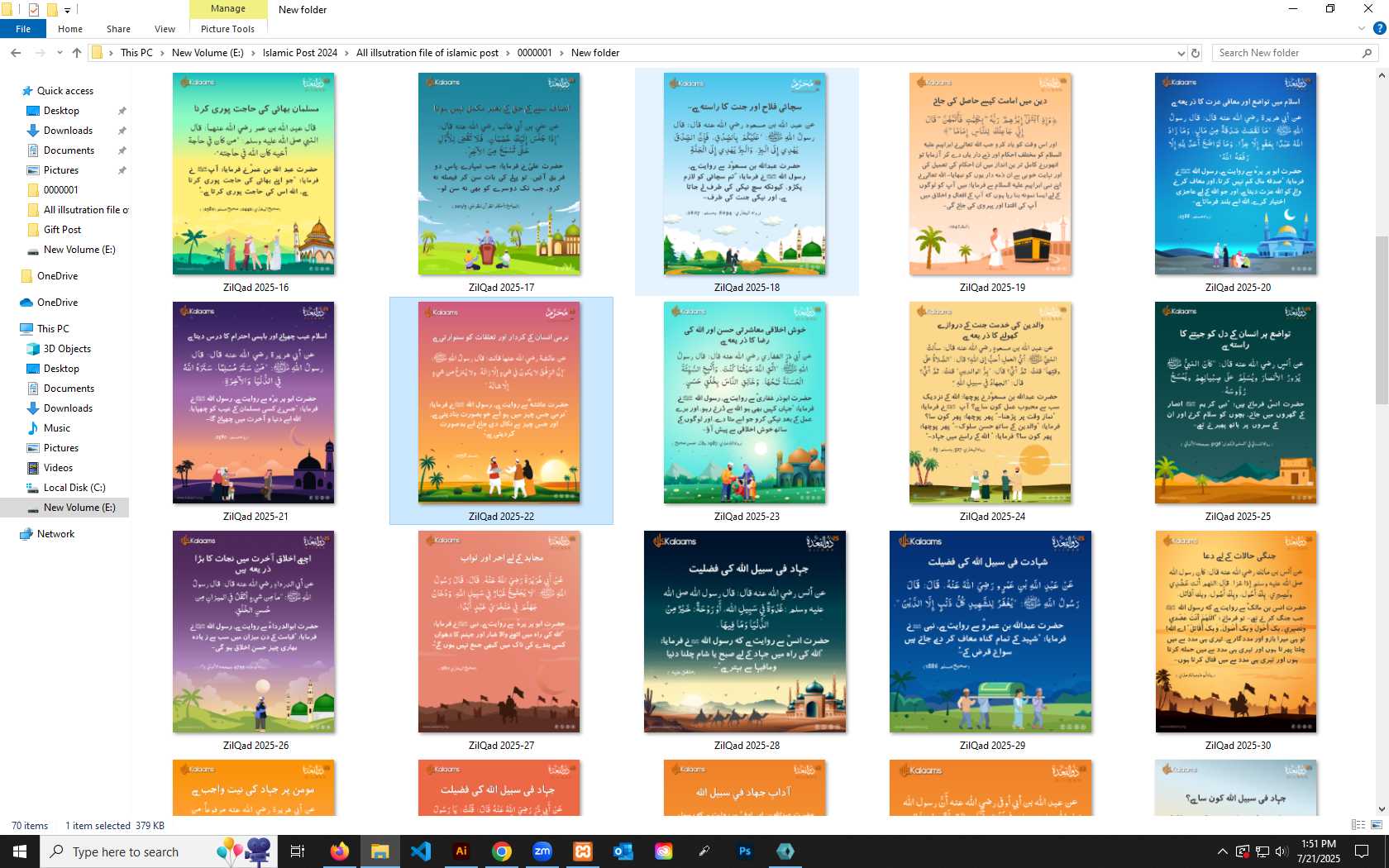
Task: Select thumbnail ZilQad 2025-16
Action: tap(254, 174)
